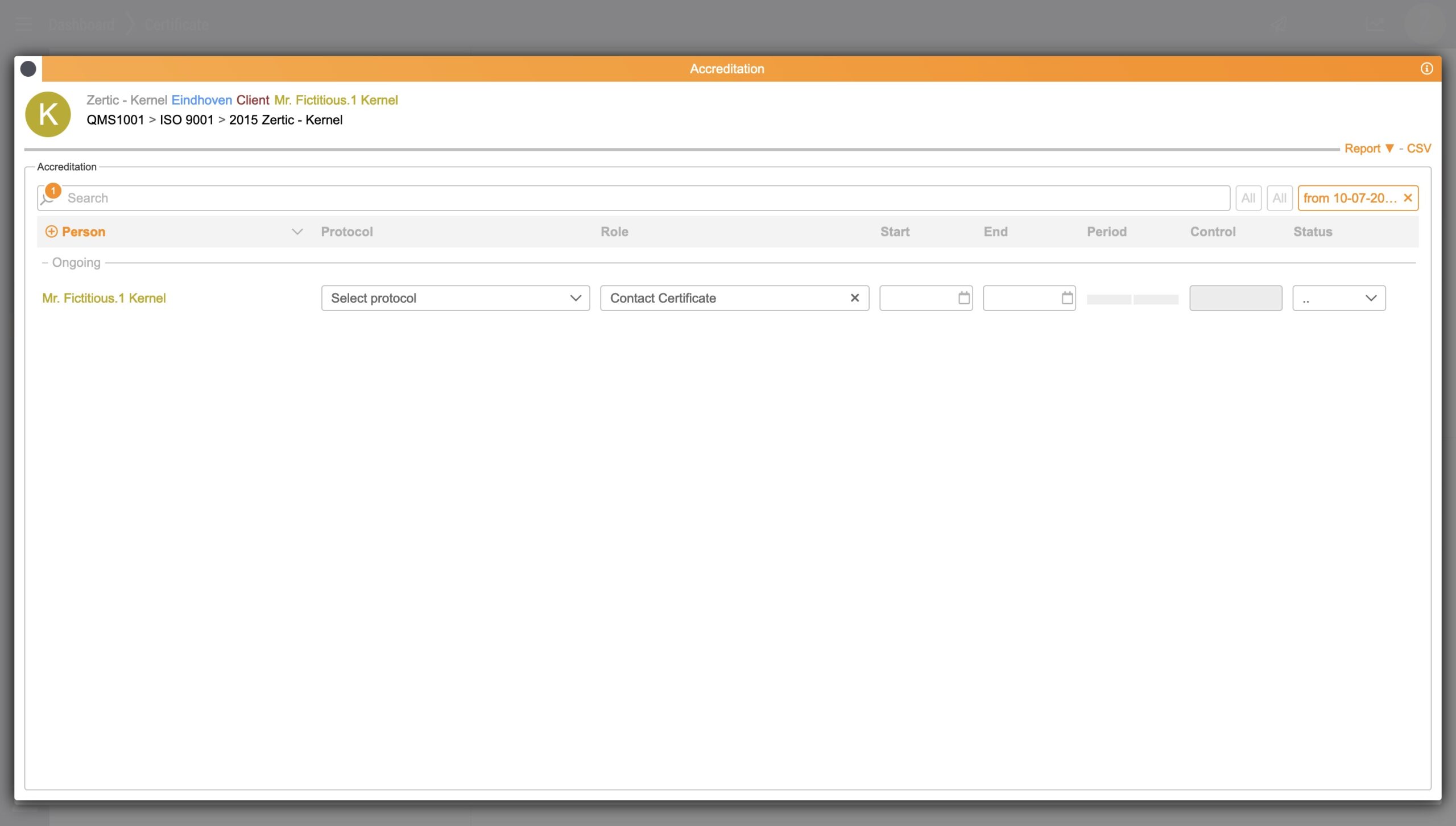Toggle the second All filter button

(1279, 198)
